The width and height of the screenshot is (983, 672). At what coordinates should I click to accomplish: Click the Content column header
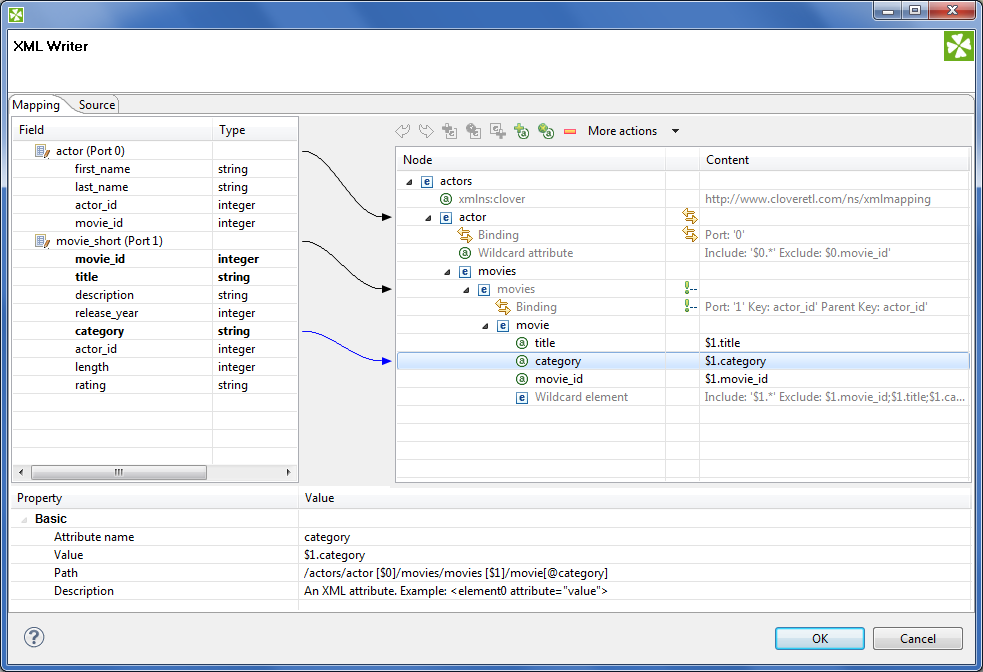pyautogui.click(x=834, y=160)
